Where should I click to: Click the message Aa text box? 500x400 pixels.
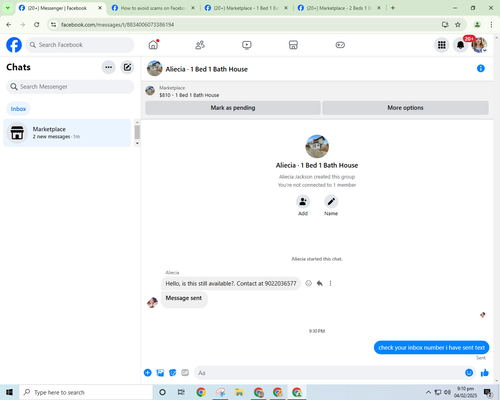pos(328,373)
